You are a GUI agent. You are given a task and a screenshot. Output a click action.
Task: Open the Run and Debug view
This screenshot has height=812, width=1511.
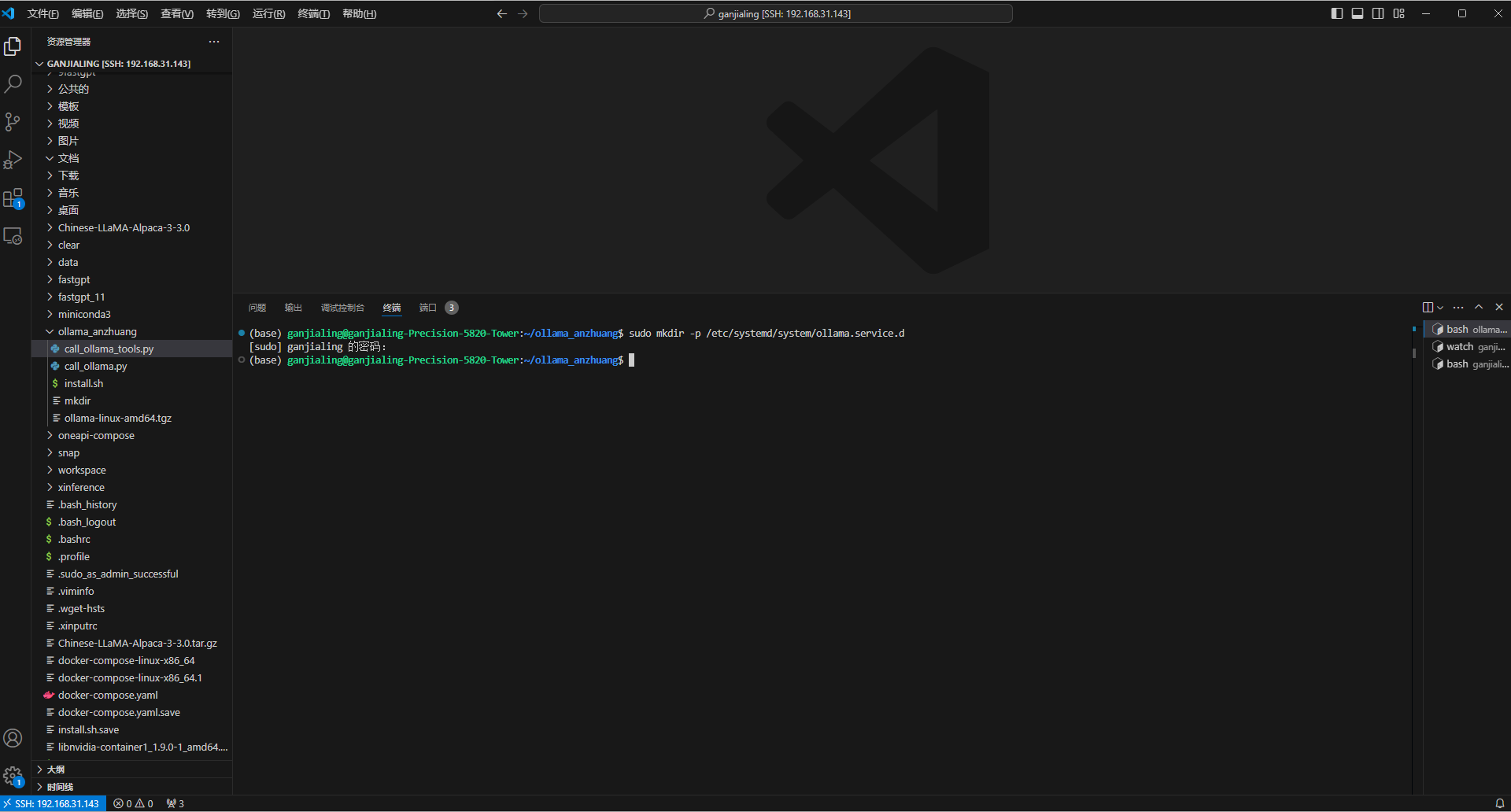click(x=13, y=160)
